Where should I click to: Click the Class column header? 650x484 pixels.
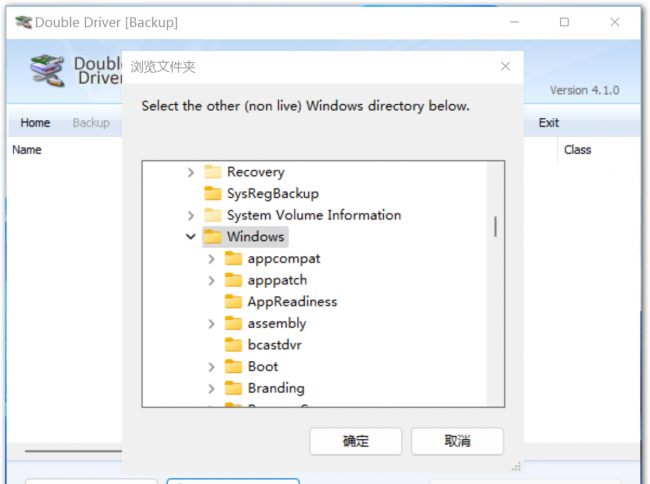coord(577,150)
